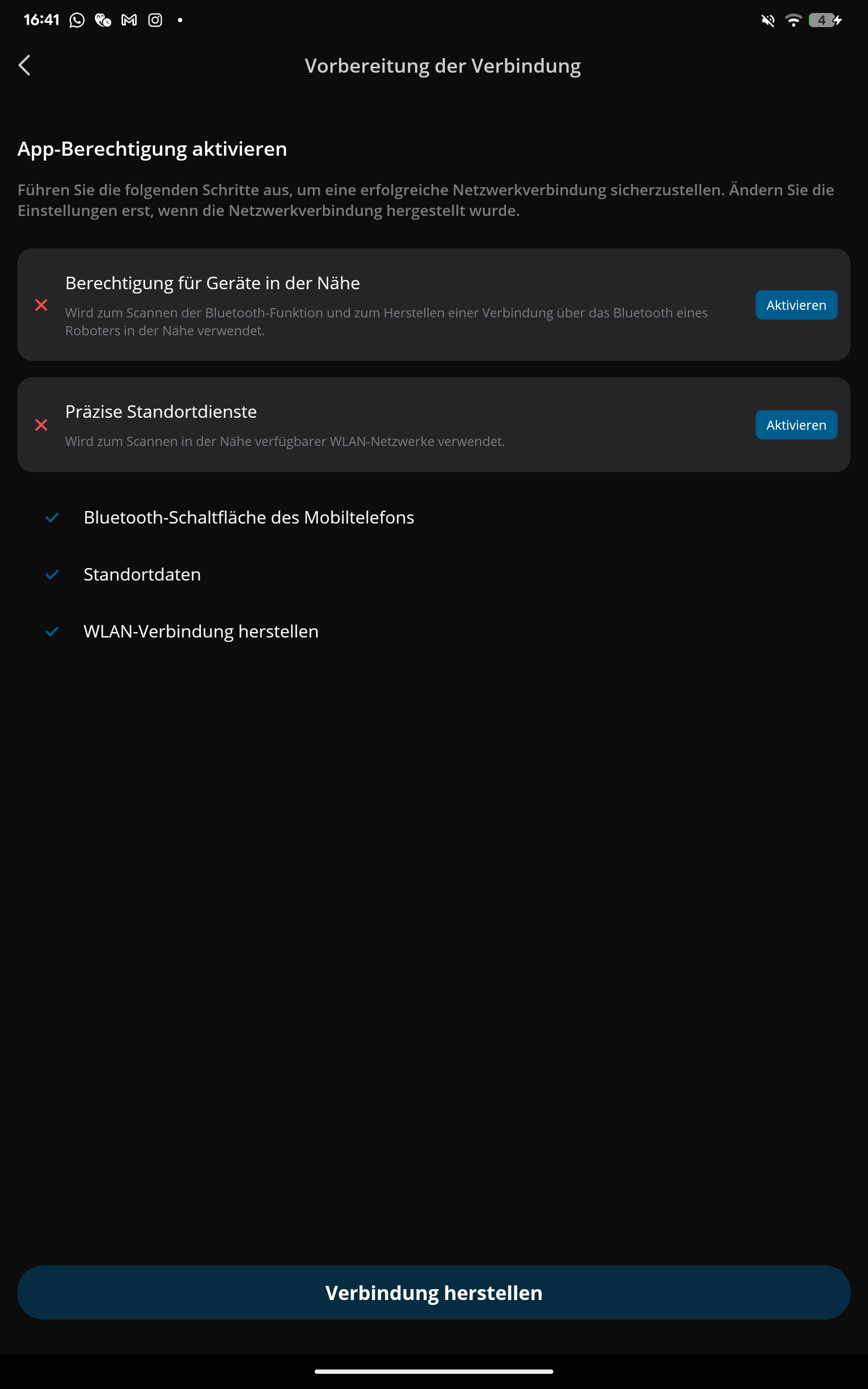Viewport: 868px width, 1389px height.
Task: Tap the Verbindung herstellen button
Action: pyautogui.click(x=434, y=1292)
